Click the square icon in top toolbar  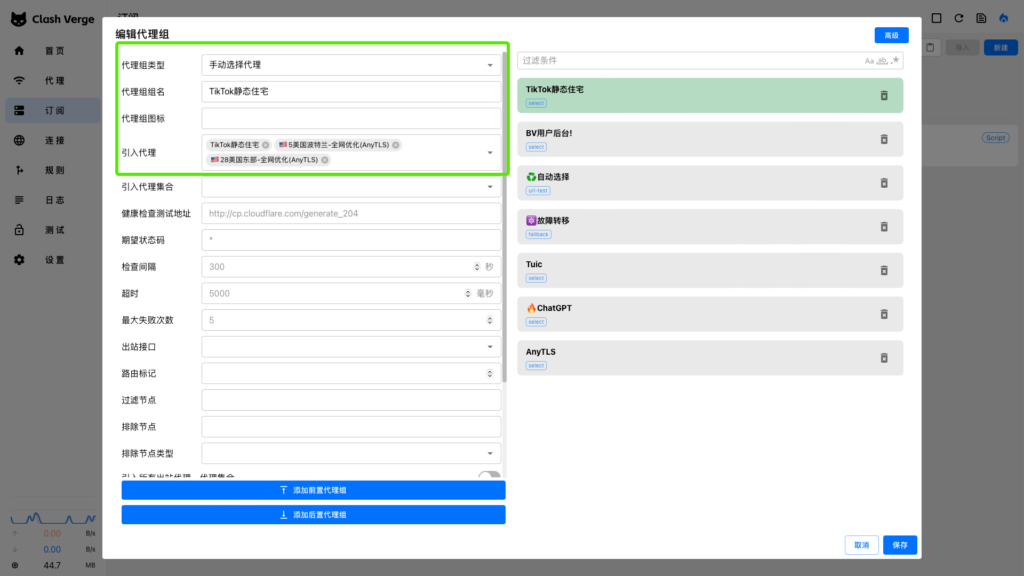click(x=936, y=18)
